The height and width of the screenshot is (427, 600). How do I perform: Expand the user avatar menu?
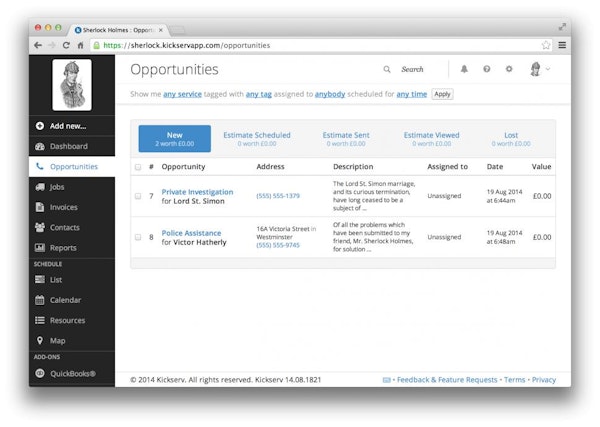pyautogui.click(x=539, y=69)
